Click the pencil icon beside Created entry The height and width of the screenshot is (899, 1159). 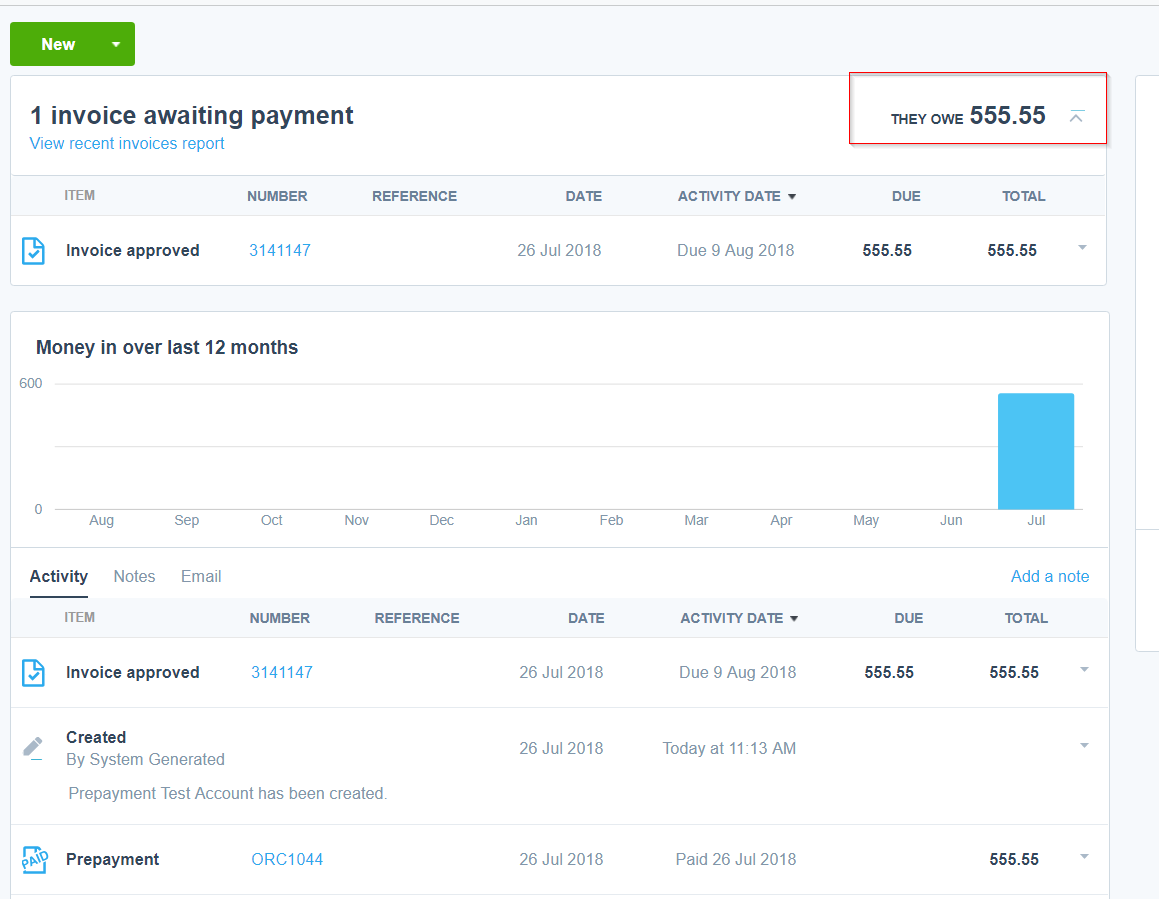[x=33, y=747]
